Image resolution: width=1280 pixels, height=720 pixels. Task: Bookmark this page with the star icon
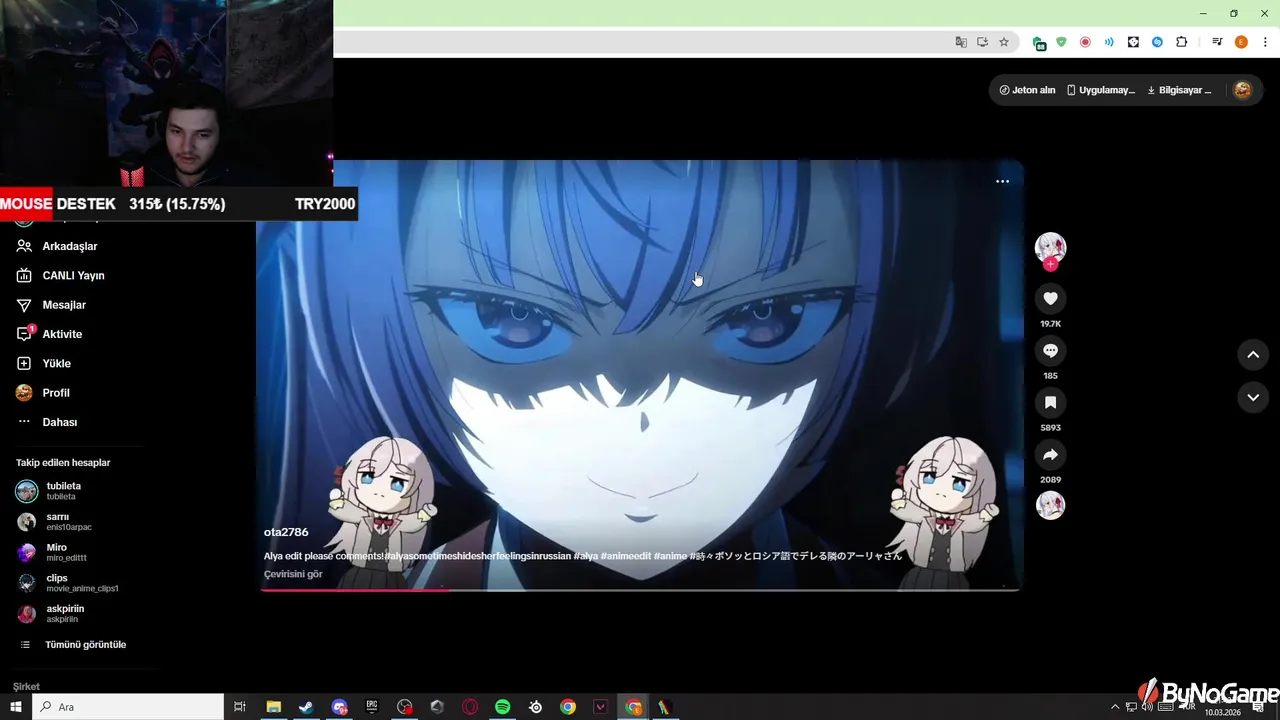pos(1004,42)
